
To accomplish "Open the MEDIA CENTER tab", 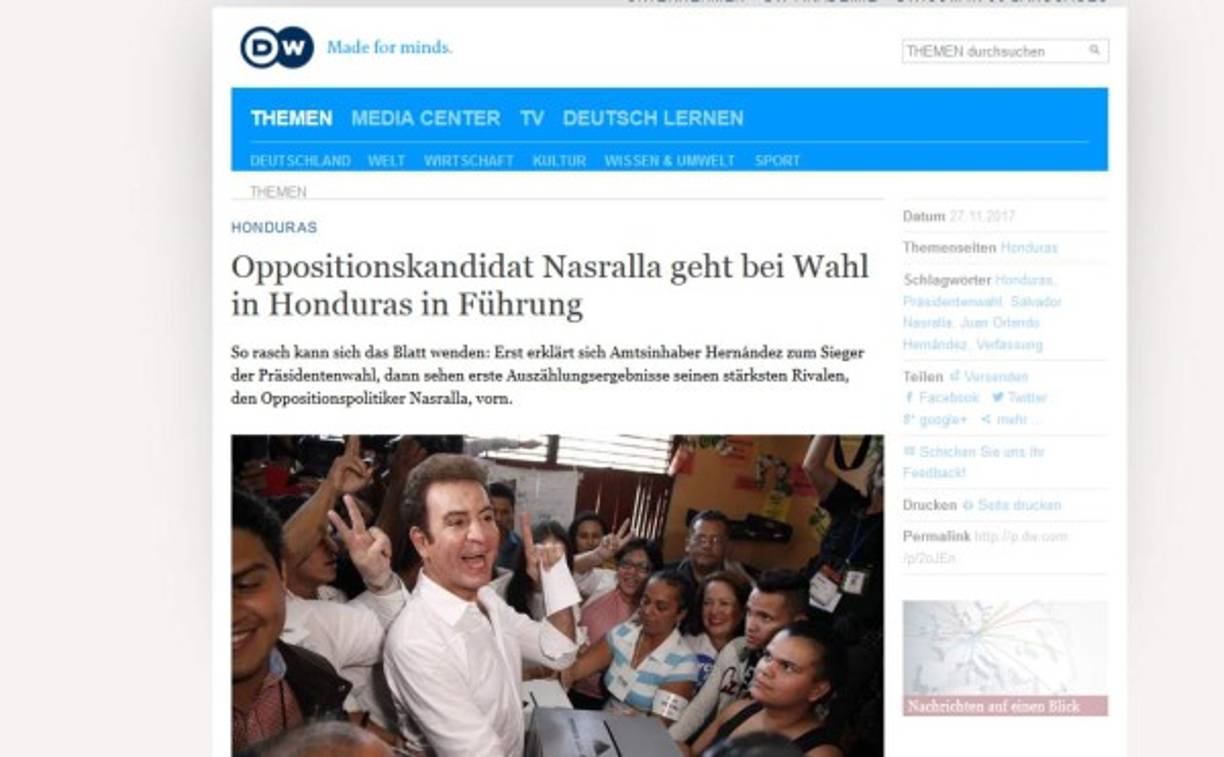I will (425, 118).
